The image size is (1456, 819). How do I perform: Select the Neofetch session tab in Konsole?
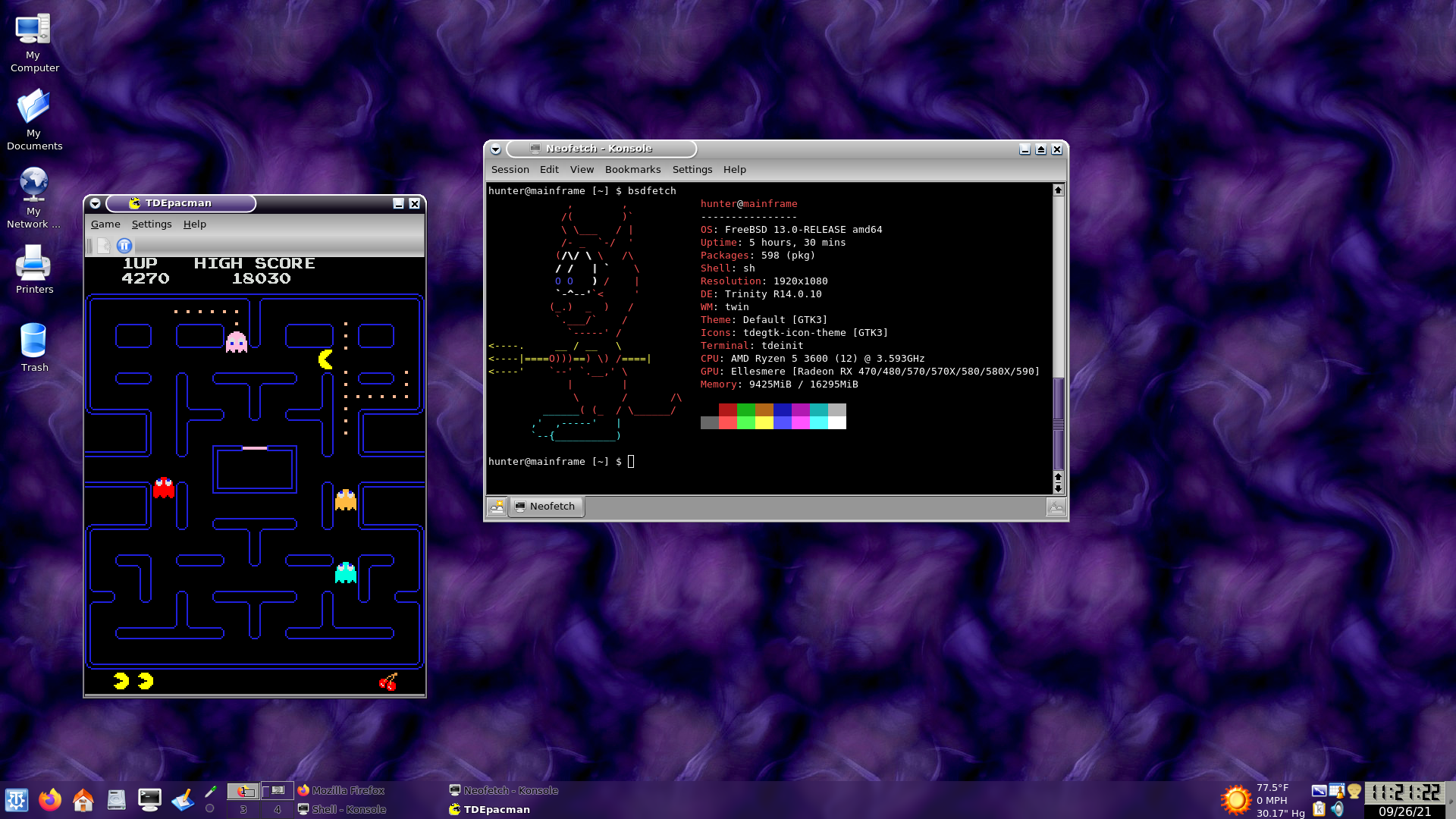545,506
